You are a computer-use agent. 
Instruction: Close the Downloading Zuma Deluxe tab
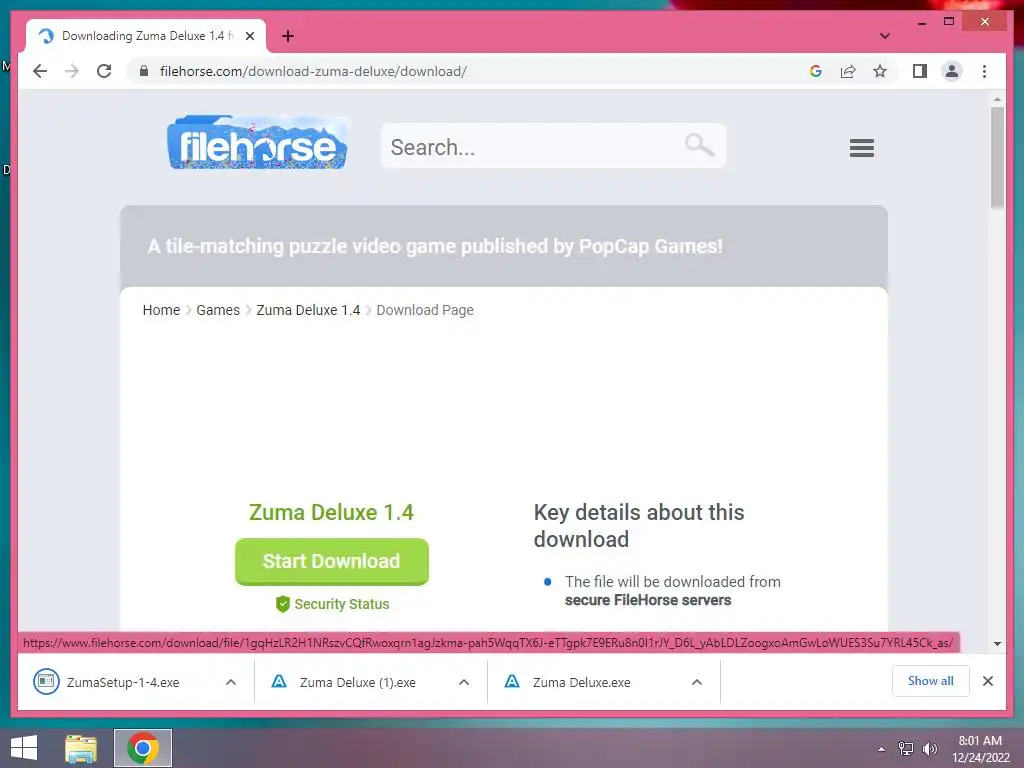click(x=249, y=36)
